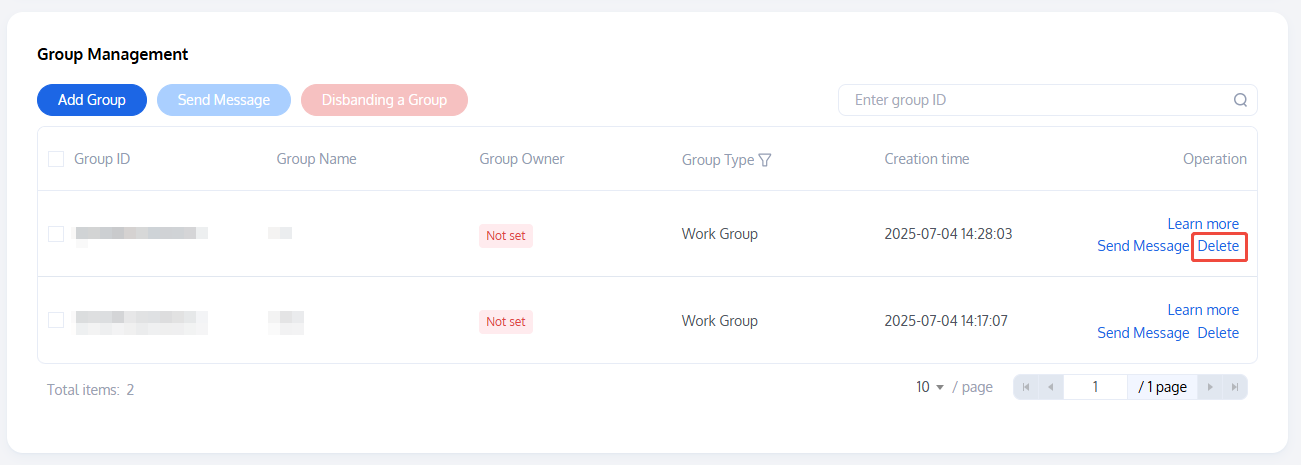The image size is (1301, 465).
Task: Toggle the select-all checkbox in header
Action: (56, 159)
